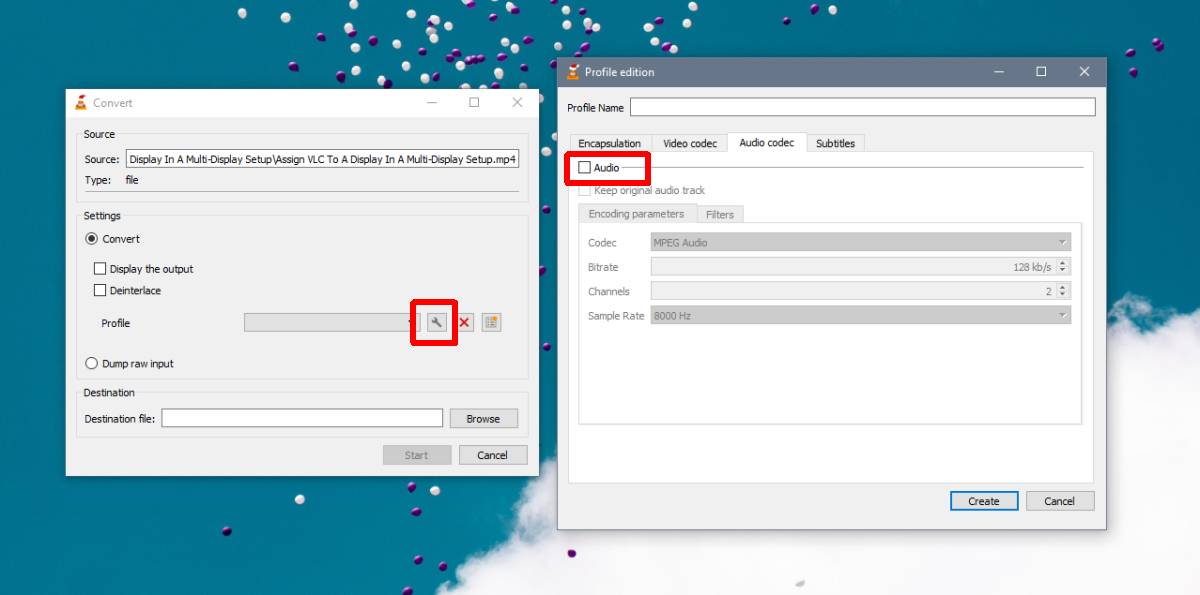Image resolution: width=1200 pixels, height=595 pixels.
Task: Open the Filters sub-tab
Action: coord(720,214)
